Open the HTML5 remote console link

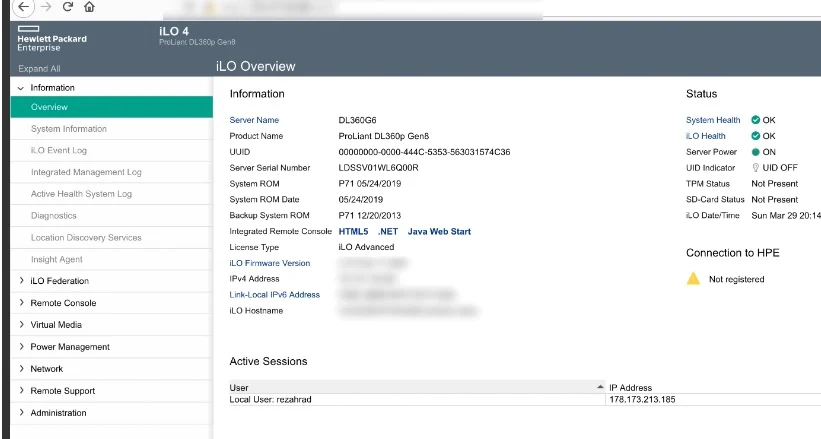(x=353, y=232)
